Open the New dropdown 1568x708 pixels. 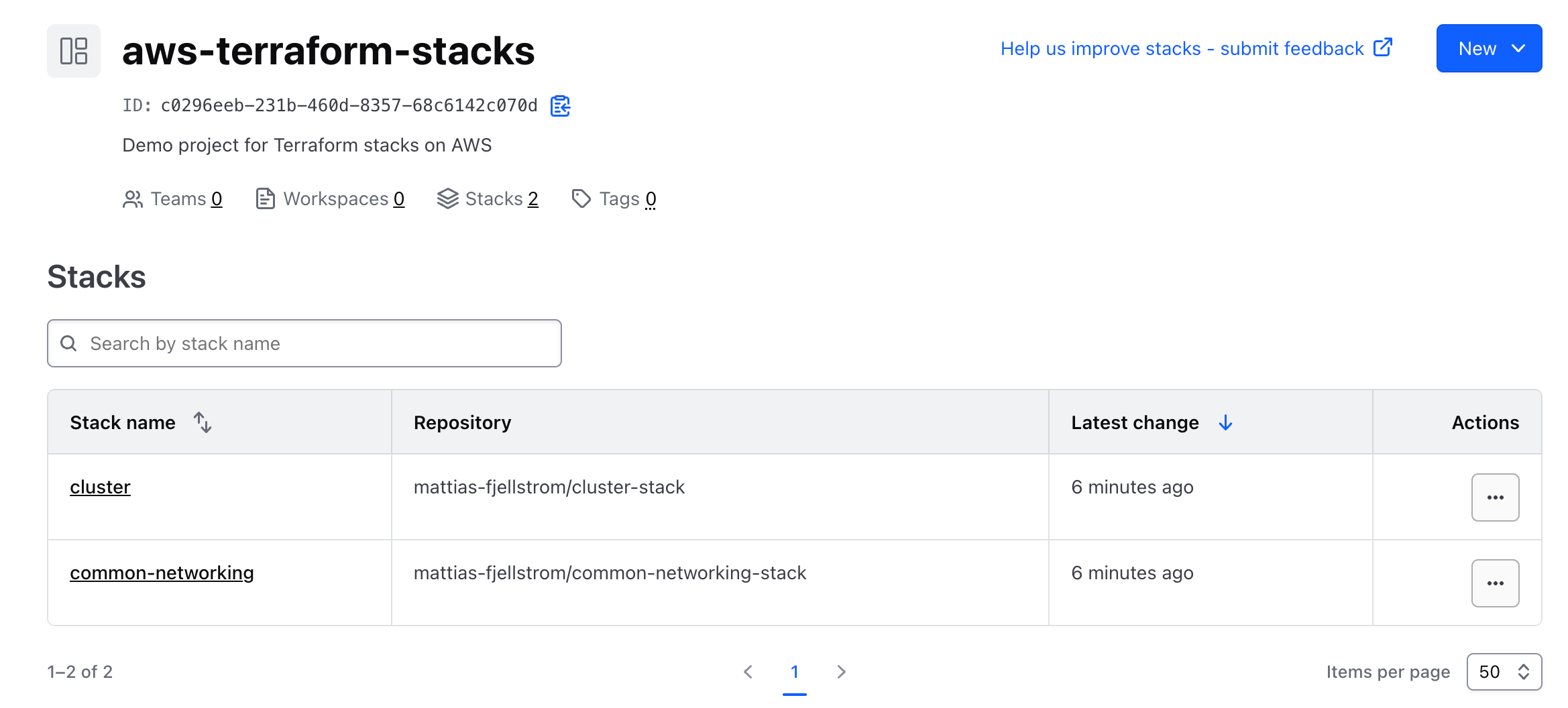(1488, 48)
